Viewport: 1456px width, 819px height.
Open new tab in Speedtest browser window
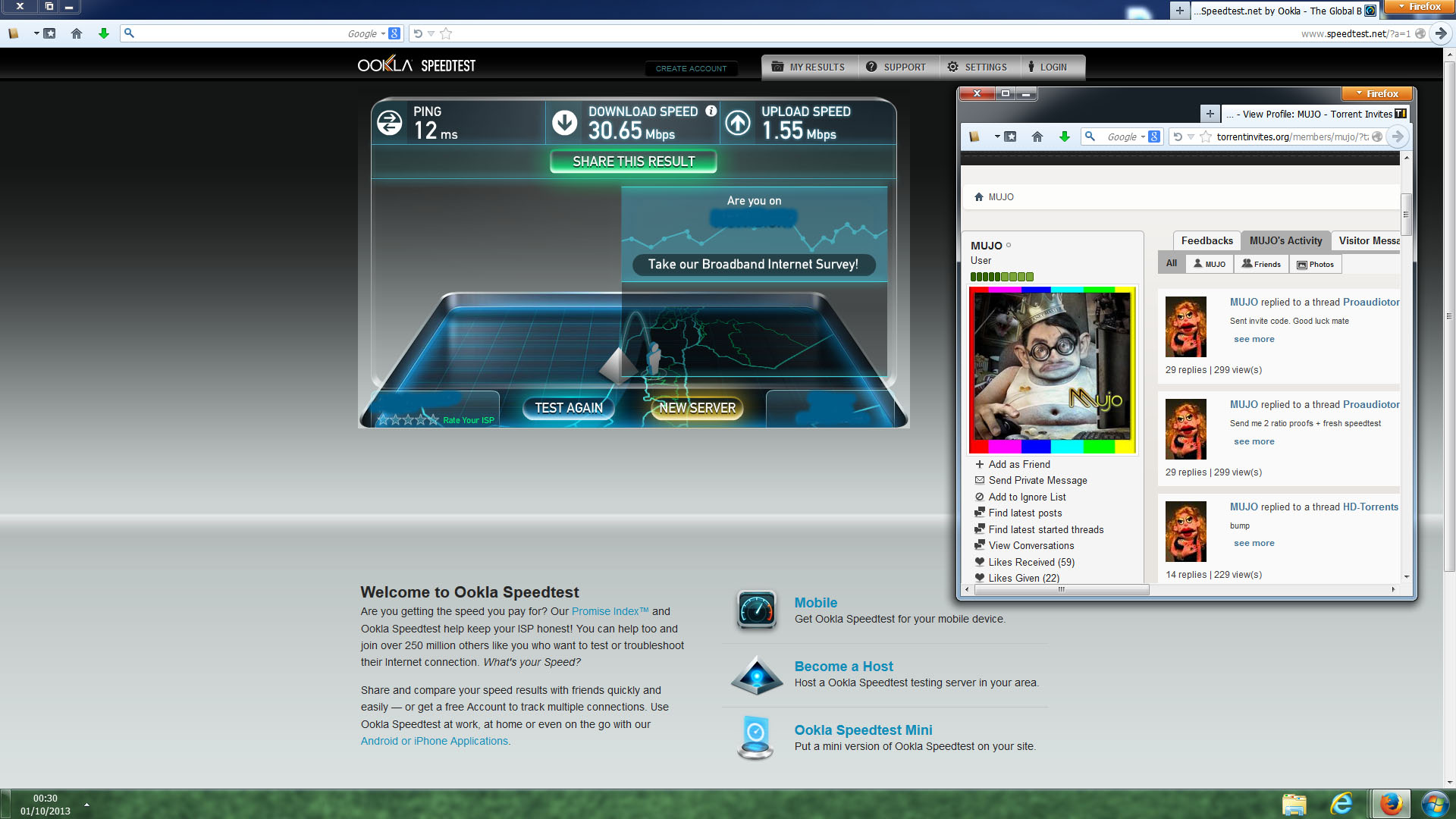1179,11
